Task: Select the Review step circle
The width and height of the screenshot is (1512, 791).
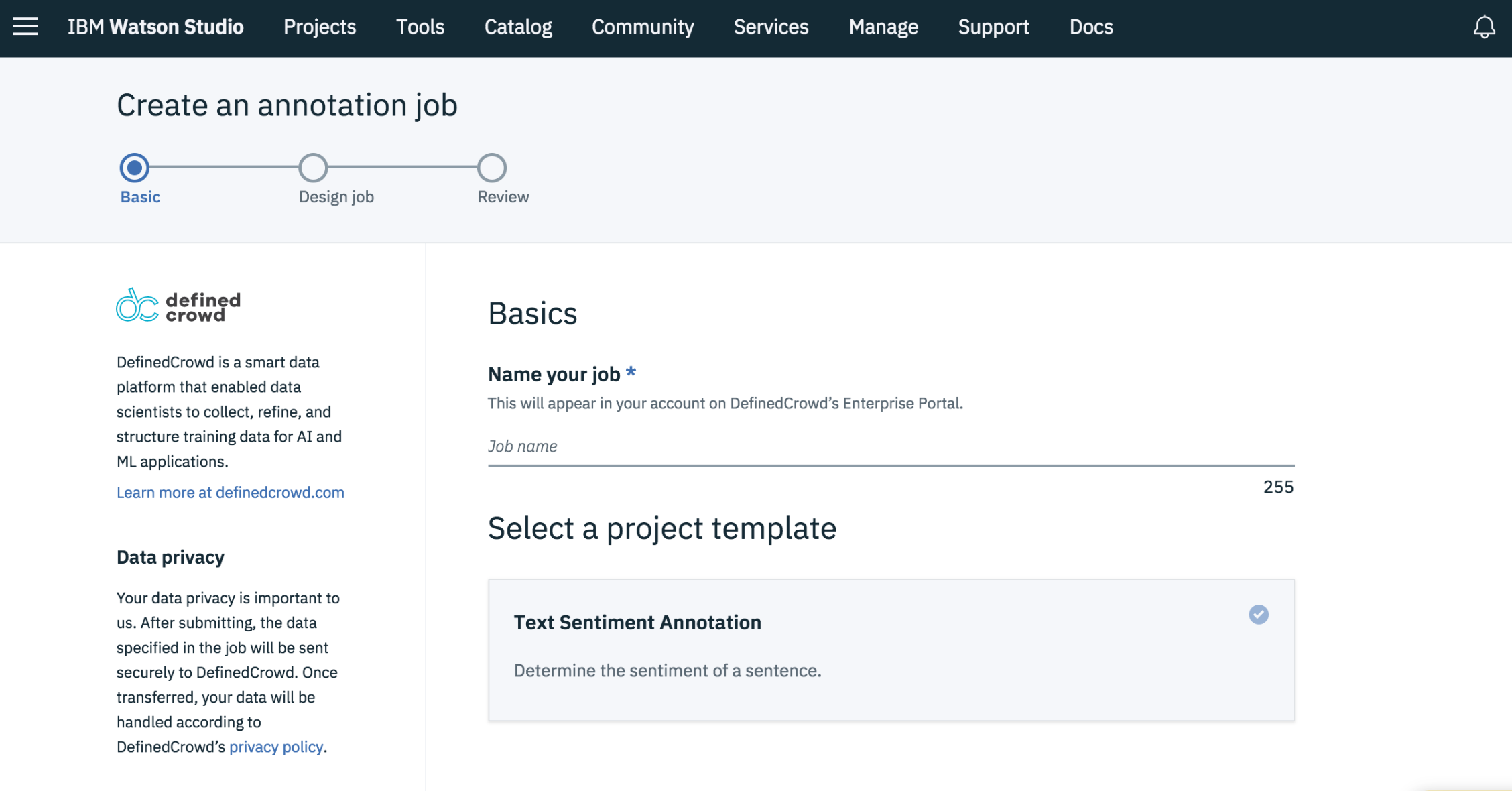Action: (x=492, y=168)
